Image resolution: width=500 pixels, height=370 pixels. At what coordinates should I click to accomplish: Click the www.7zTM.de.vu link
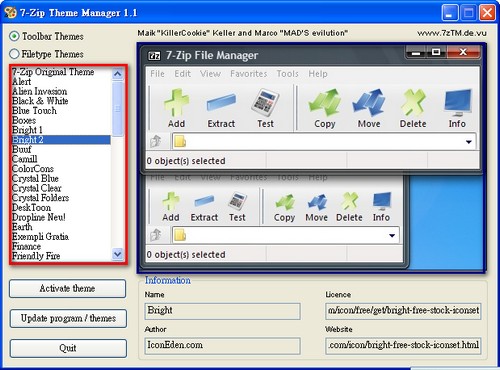[452, 33]
